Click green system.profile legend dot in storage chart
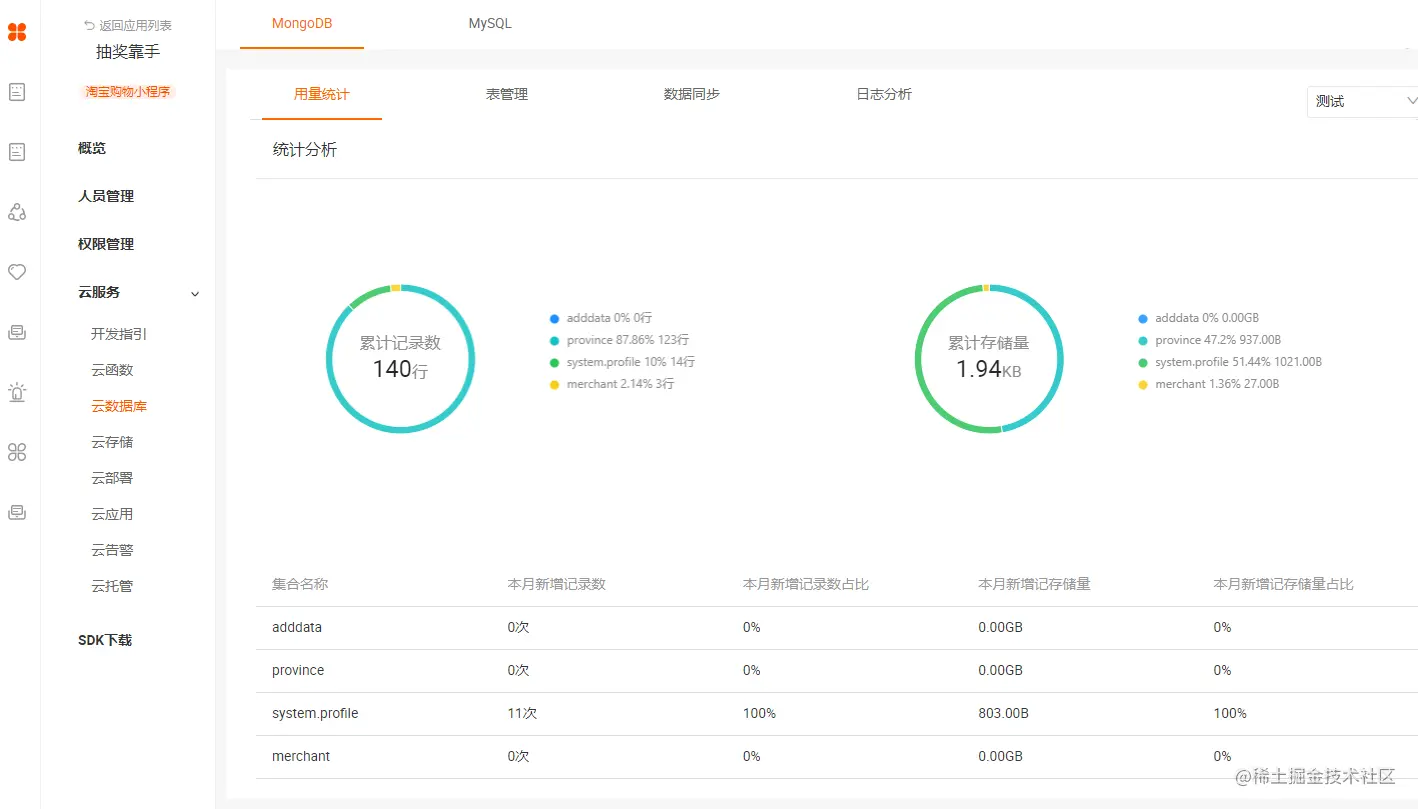Image resolution: width=1418 pixels, height=809 pixels. [x=1143, y=363]
